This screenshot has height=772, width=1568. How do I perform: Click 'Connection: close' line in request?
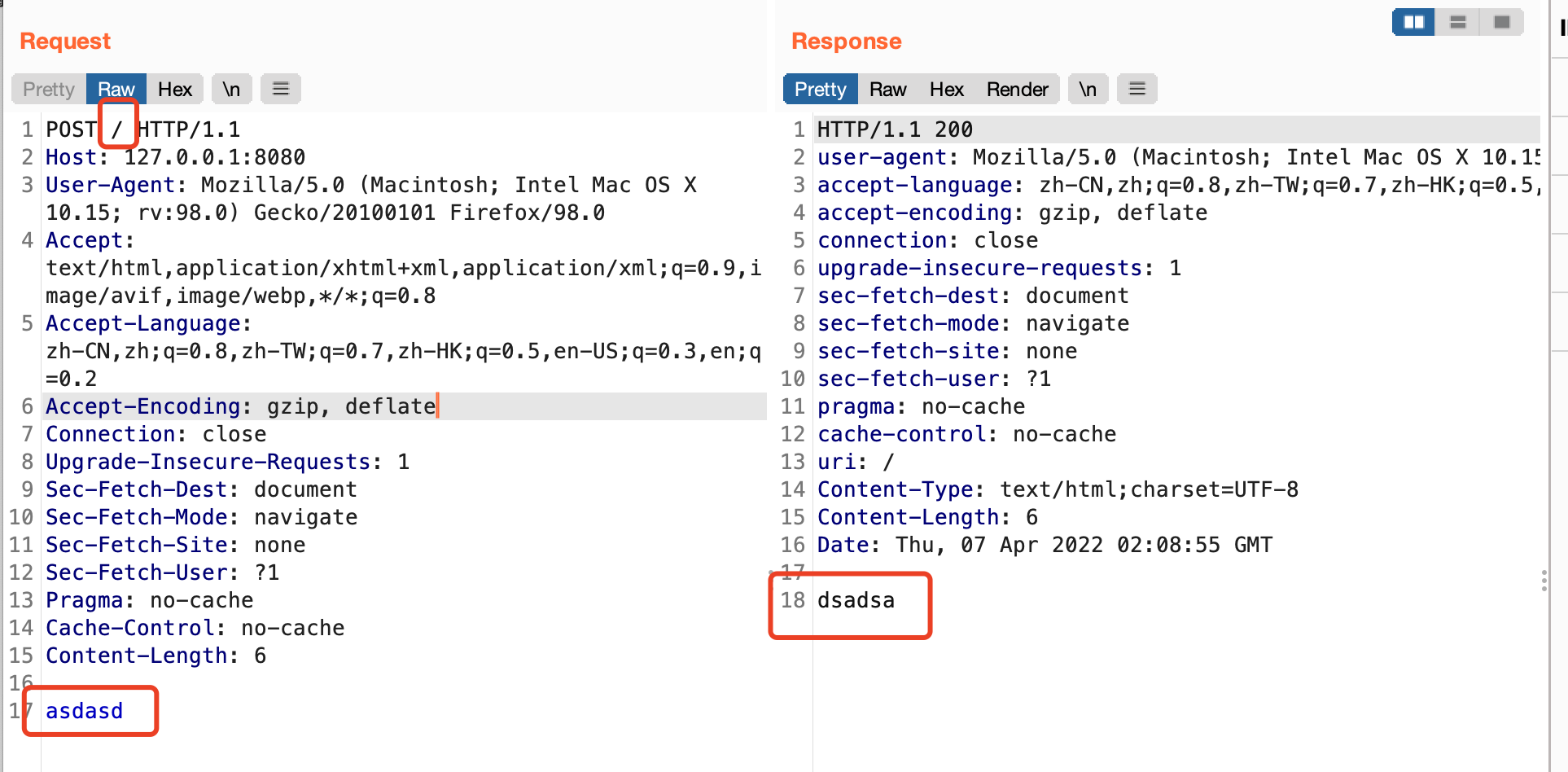(x=156, y=434)
